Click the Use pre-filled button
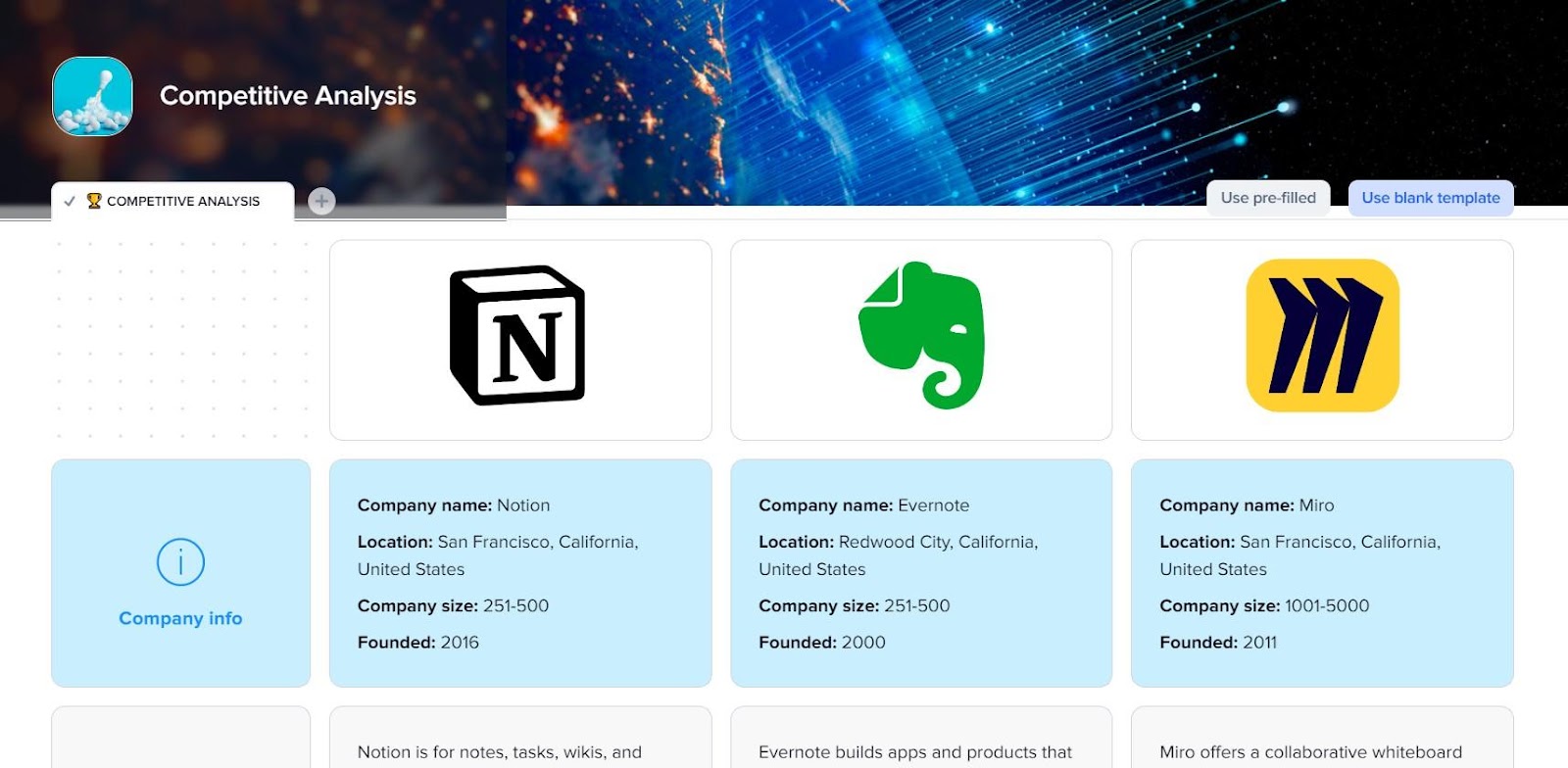Image resolution: width=1568 pixels, height=768 pixels. pos(1268,198)
